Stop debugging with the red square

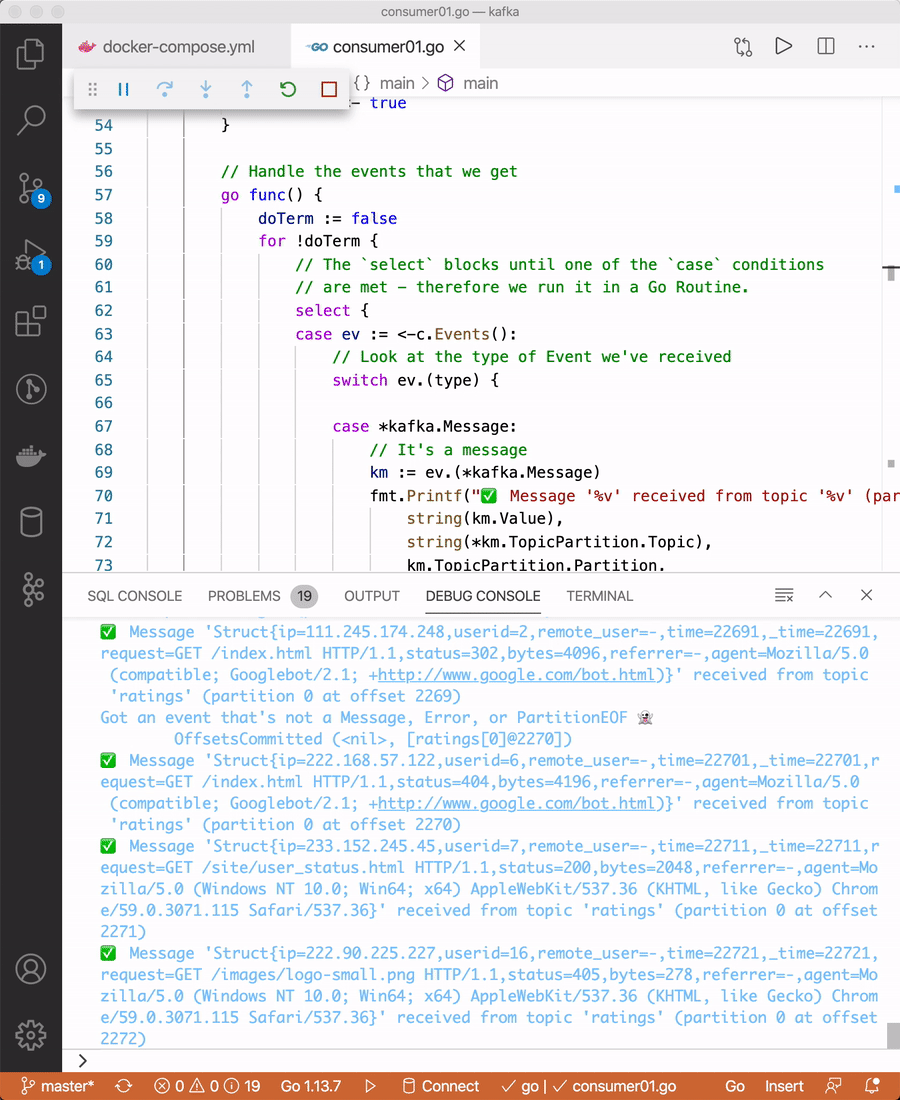[329, 89]
